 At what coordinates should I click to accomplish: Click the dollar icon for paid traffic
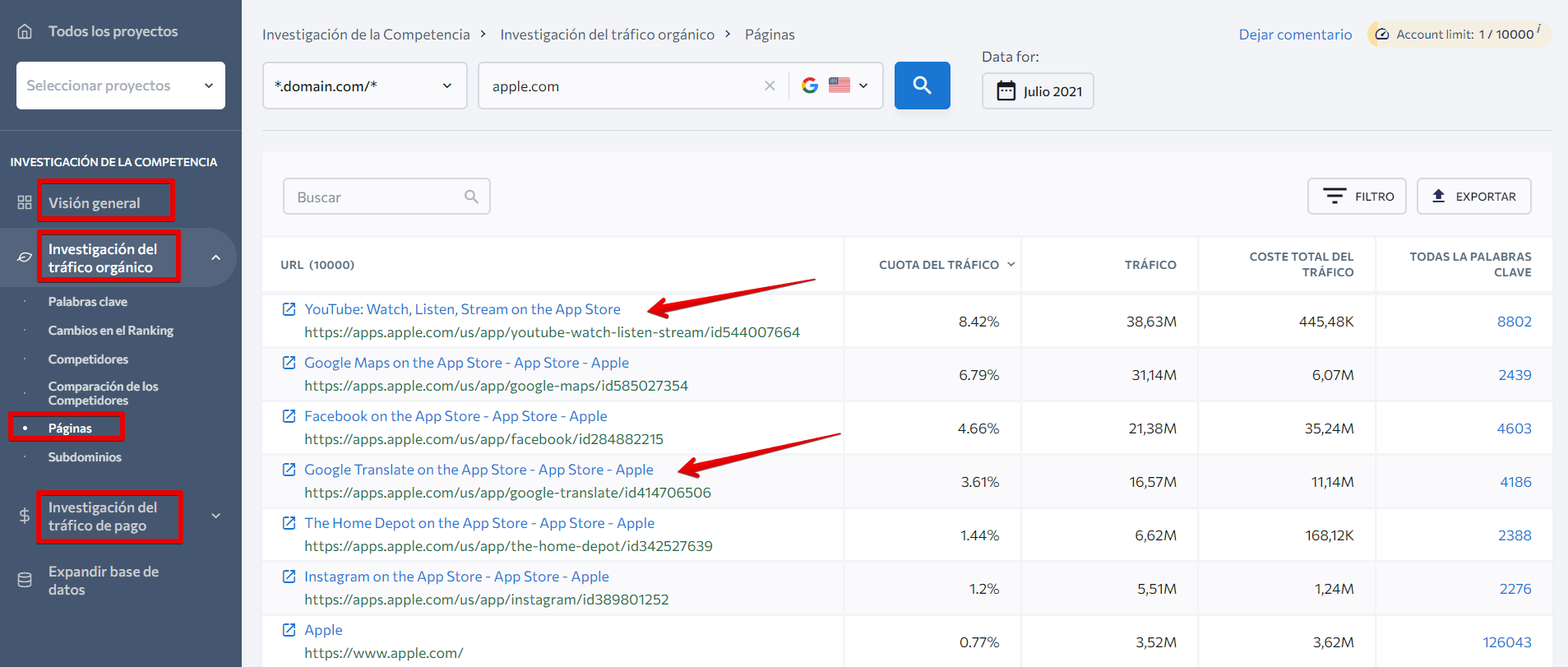coord(25,516)
